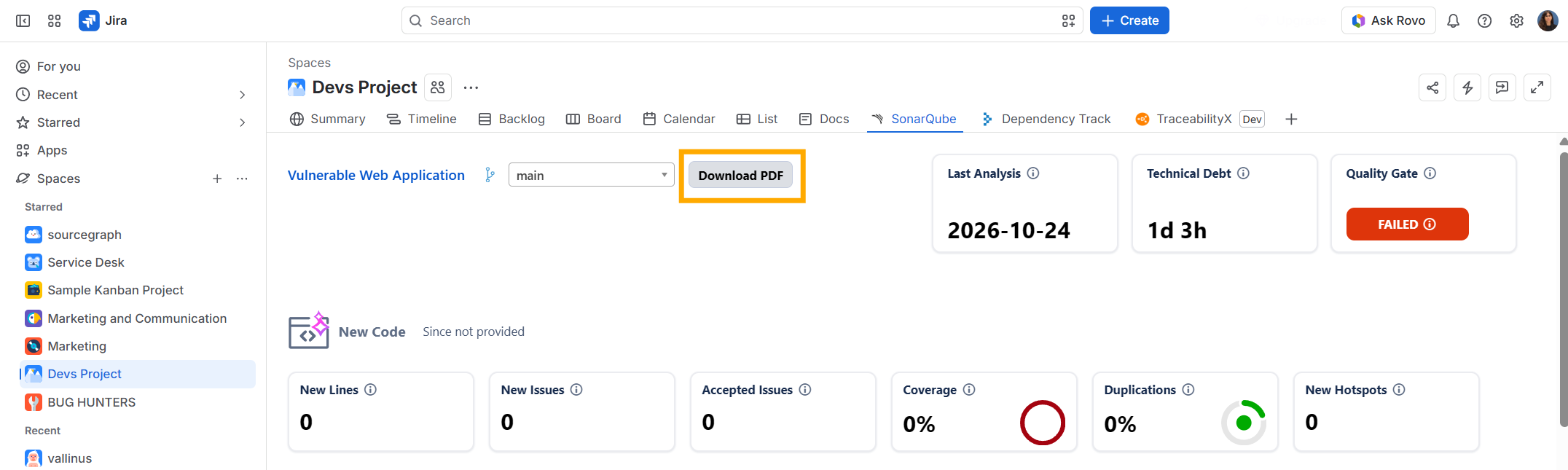Click the Coverage info icon
The image size is (1568, 470).
click(x=969, y=390)
